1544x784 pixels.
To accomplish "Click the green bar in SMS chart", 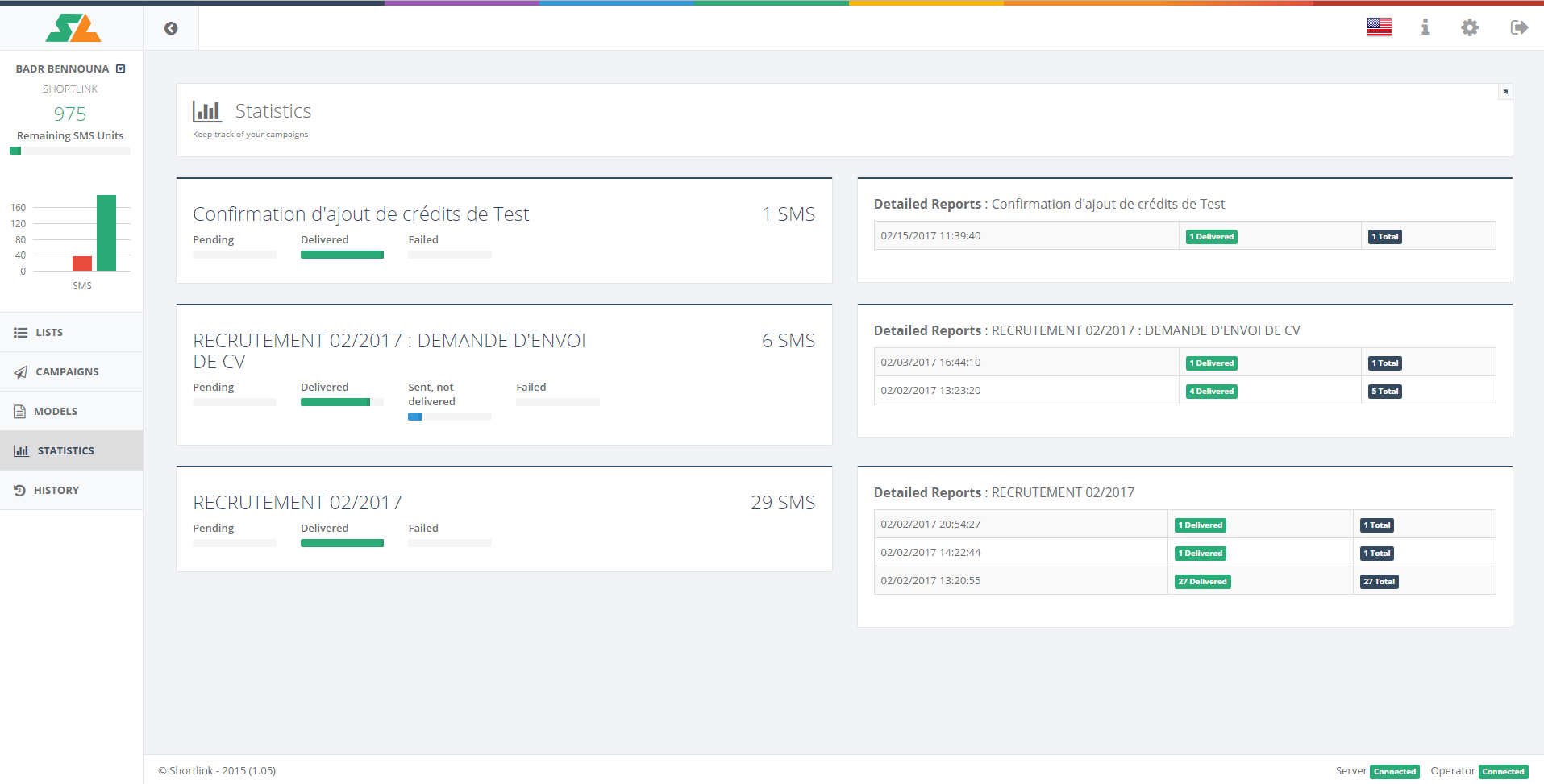I will [106, 233].
